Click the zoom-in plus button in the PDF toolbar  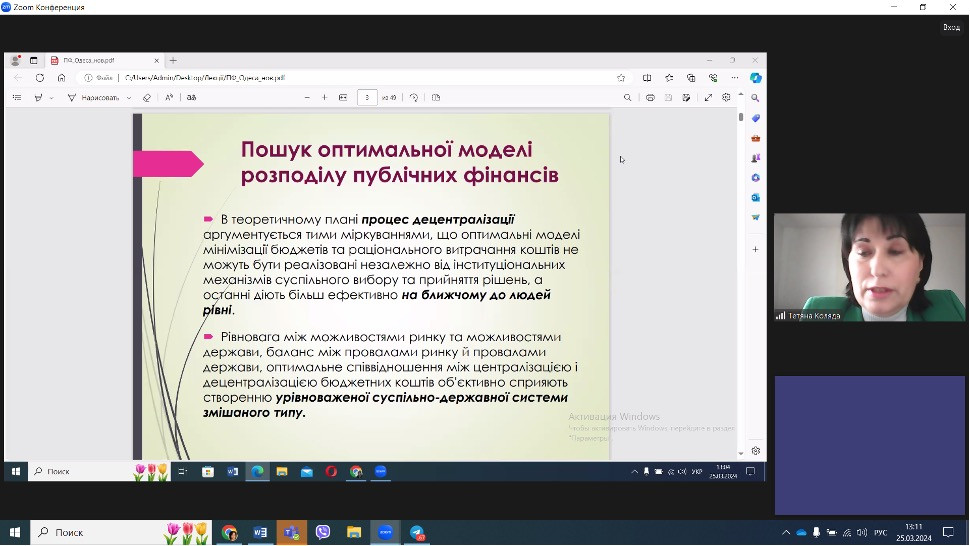[324, 98]
